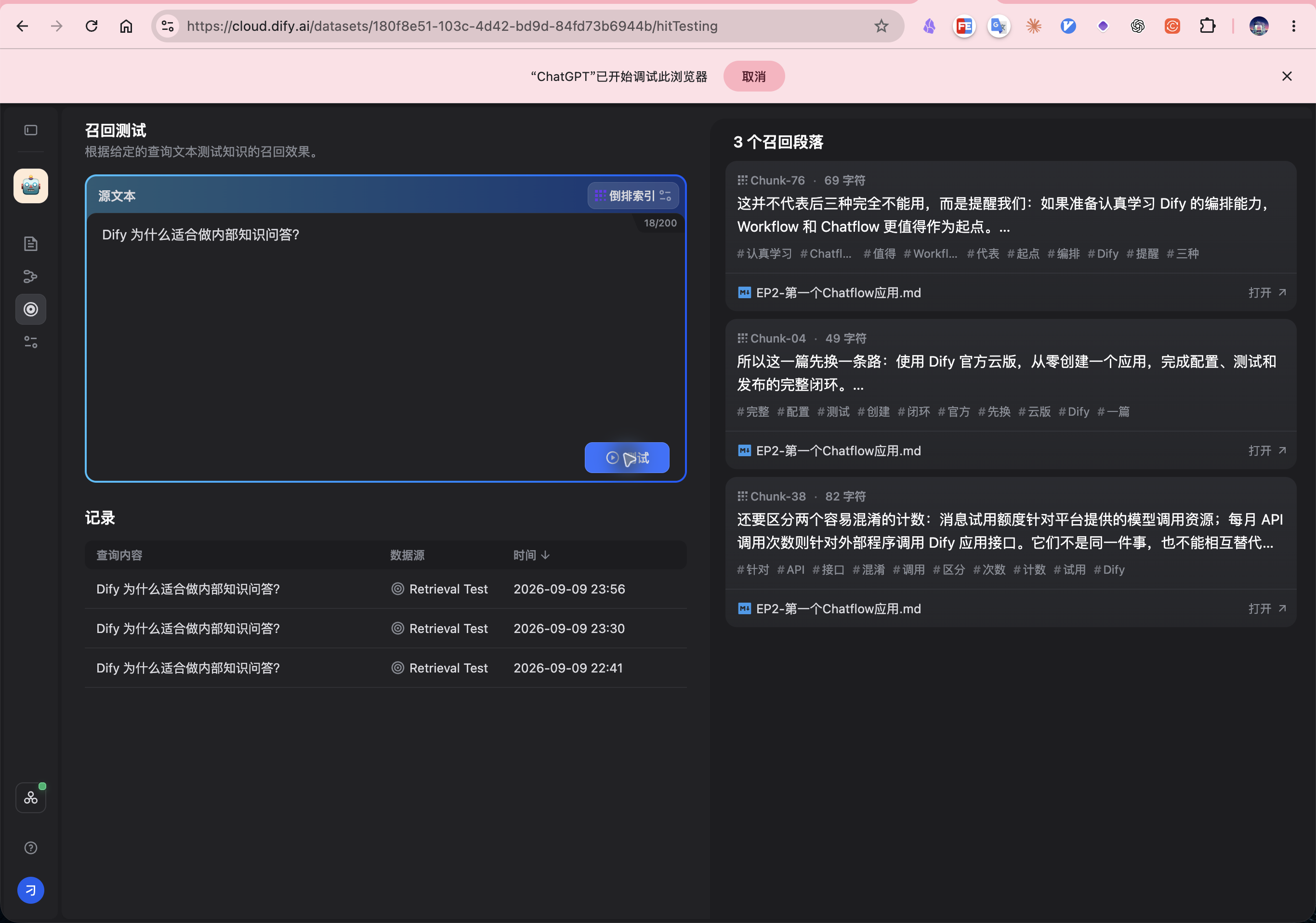The image size is (1316, 923).
Task: Open the file under Chunk-04
Action: 1267,450
